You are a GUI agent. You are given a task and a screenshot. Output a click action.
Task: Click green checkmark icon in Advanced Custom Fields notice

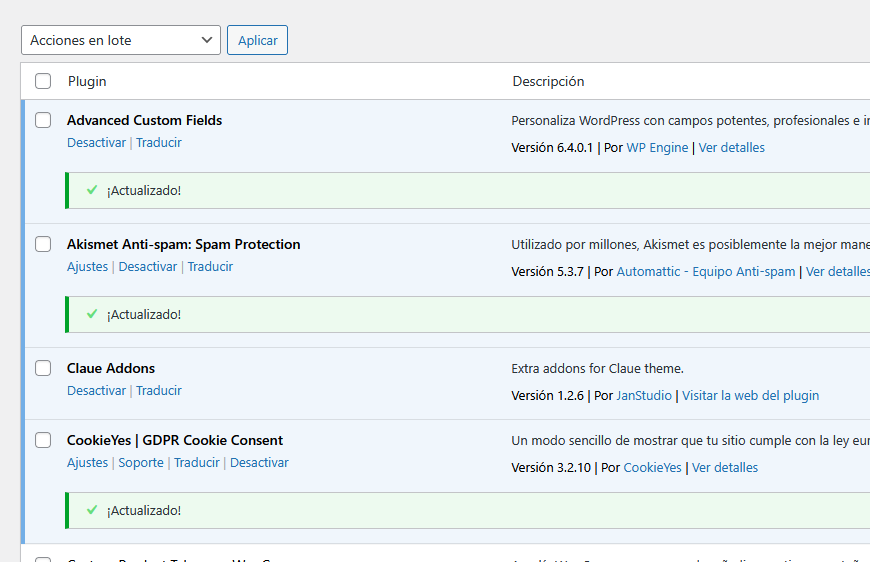[x=92, y=190]
